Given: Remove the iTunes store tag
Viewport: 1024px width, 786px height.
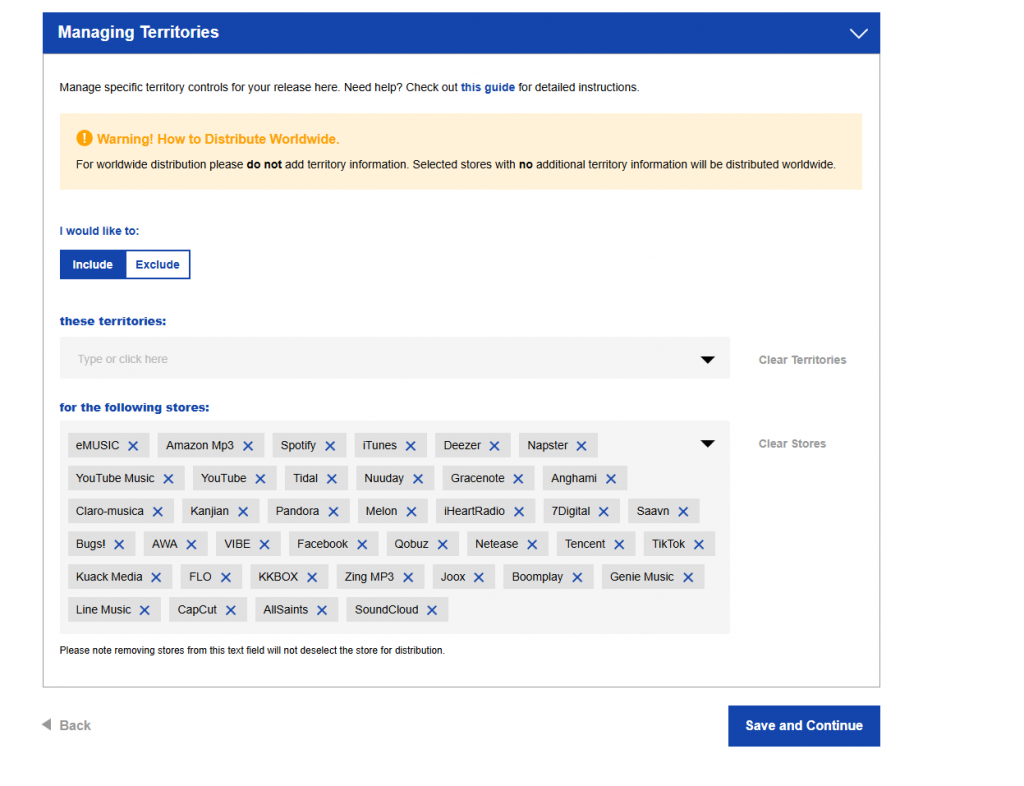Looking at the screenshot, I should [411, 446].
